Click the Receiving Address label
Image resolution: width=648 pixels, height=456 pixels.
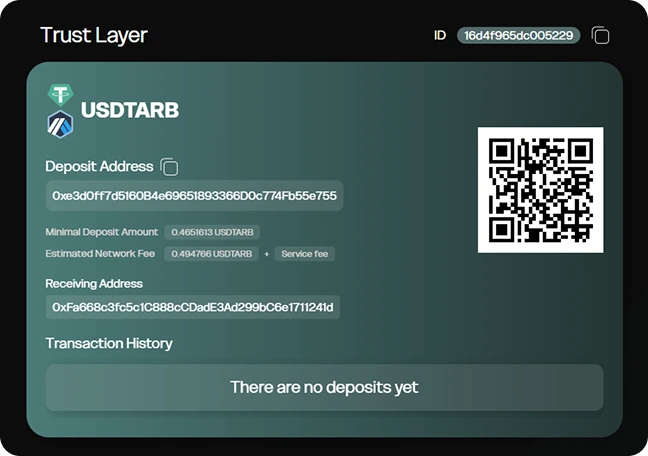coord(94,284)
